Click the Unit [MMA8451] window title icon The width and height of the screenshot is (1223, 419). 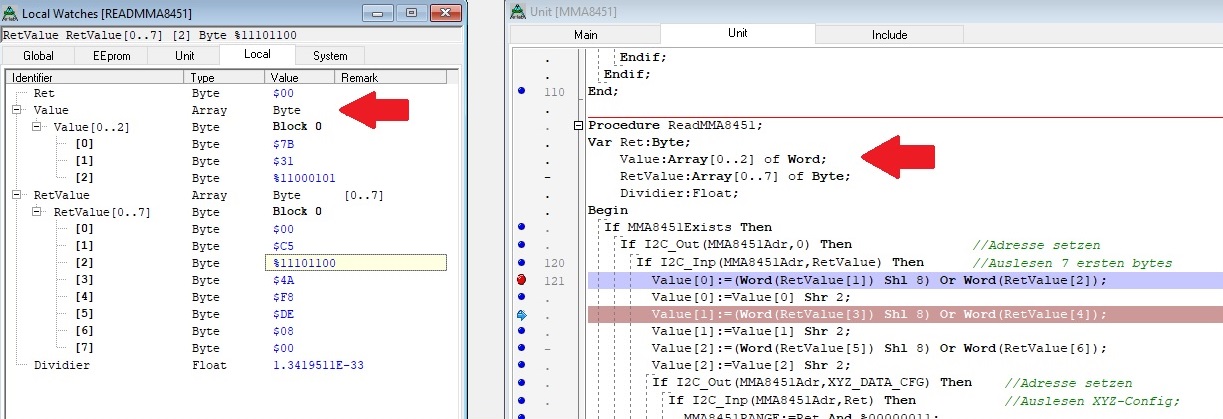[x=518, y=12]
